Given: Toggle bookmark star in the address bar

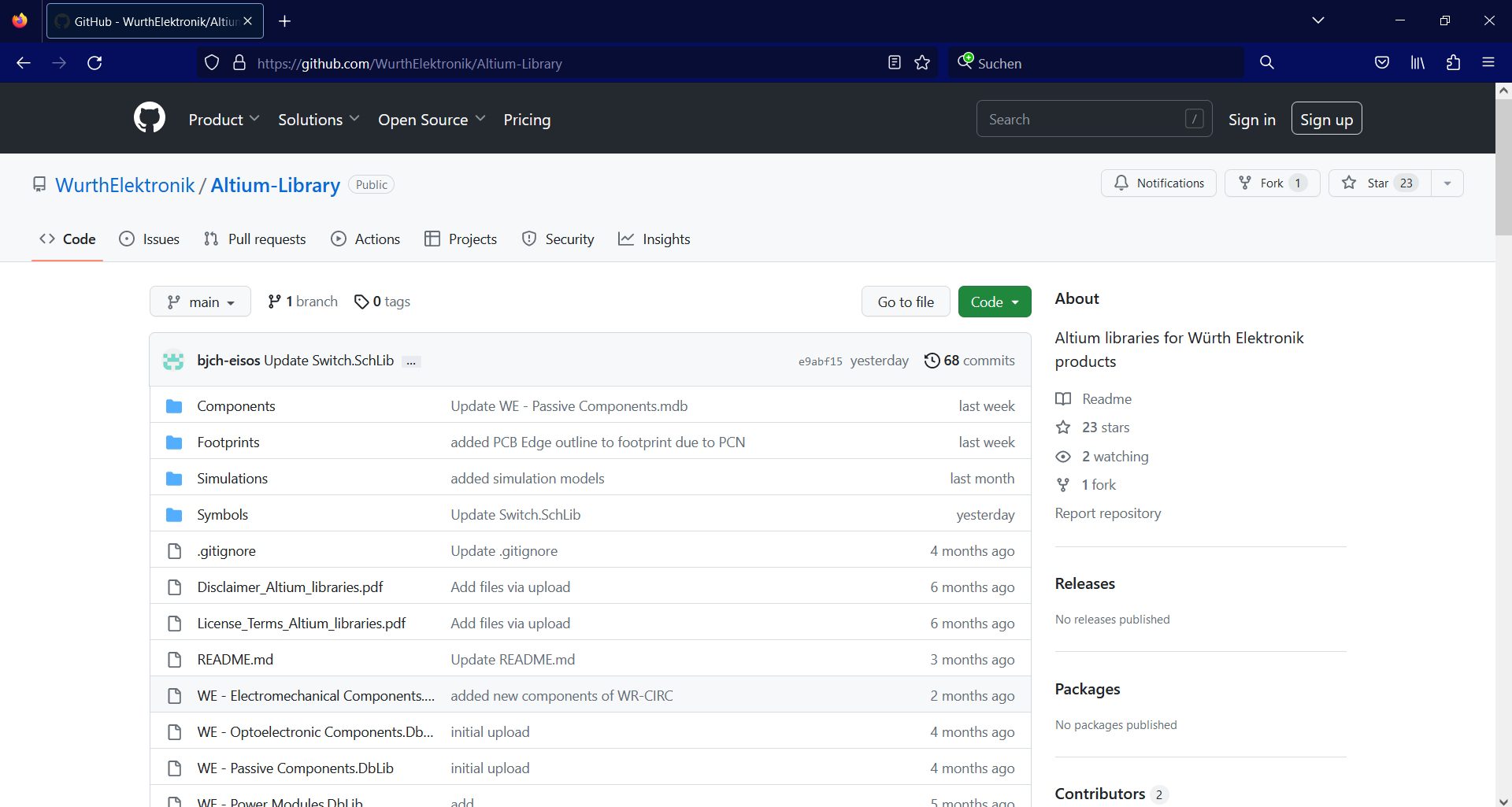Looking at the screenshot, I should tap(923, 62).
